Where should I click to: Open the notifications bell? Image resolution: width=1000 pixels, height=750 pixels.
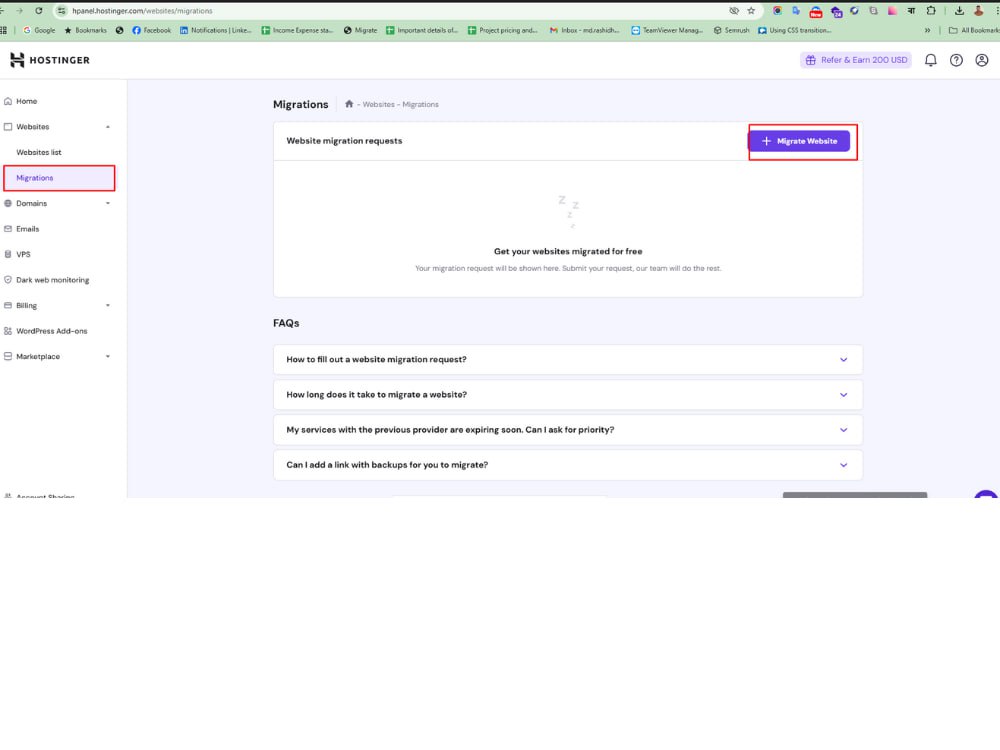930,60
